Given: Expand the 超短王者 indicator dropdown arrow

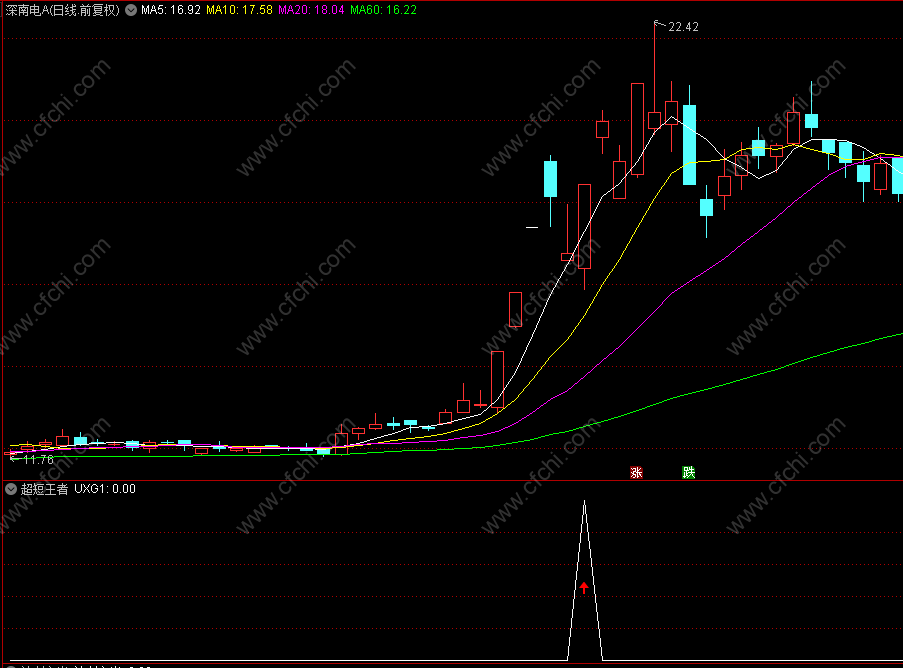Looking at the screenshot, I should (x=10, y=489).
